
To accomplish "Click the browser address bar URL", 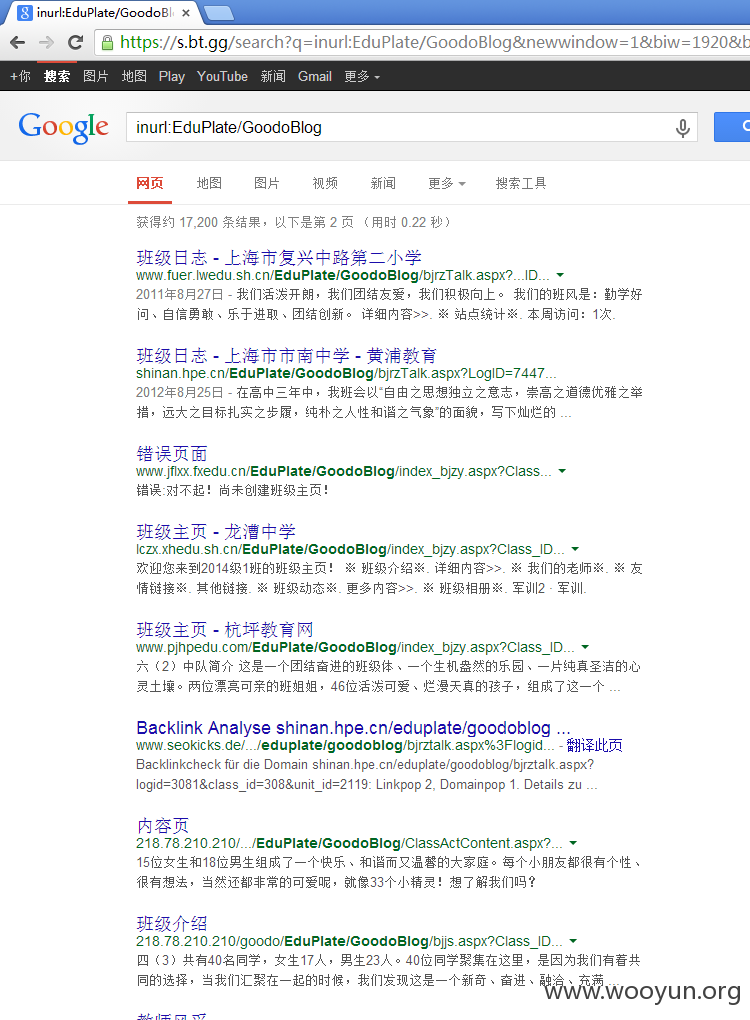I will pyautogui.click(x=434, y=43).
